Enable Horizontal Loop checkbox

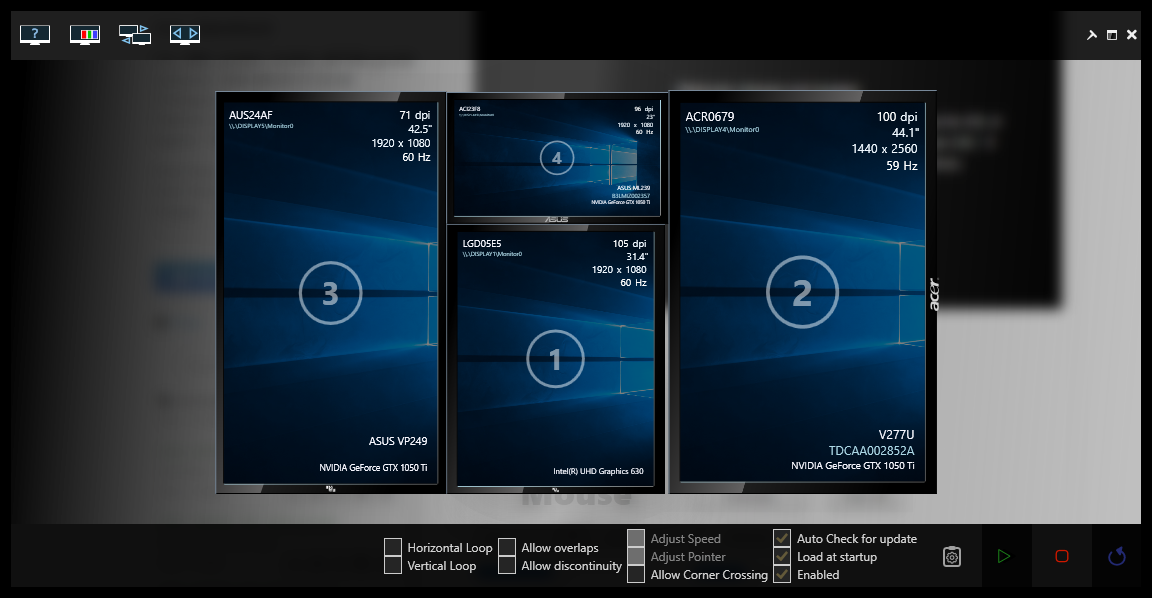[393, 547]
